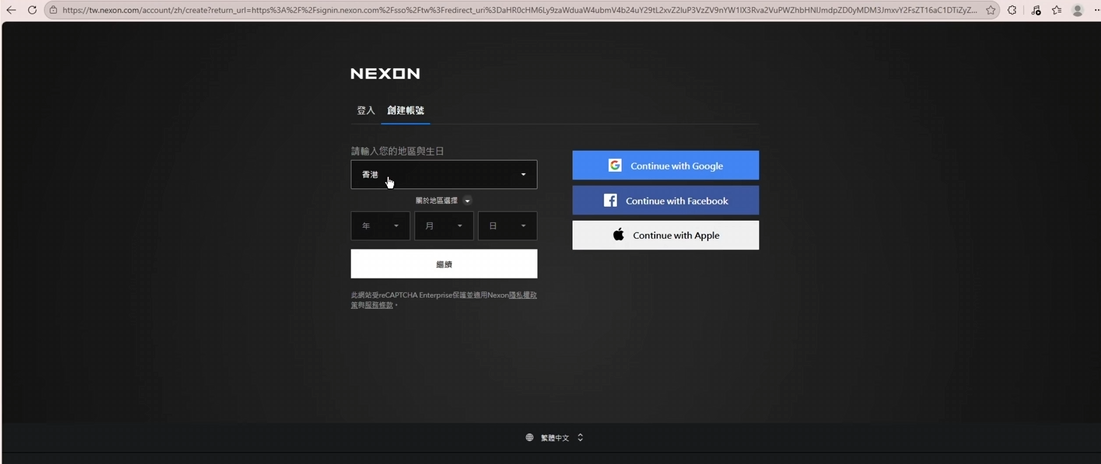Expand the 年 year dropdown
This screenshot has height=464, width=1101.
pyautogui.click(x=380, y=226)
